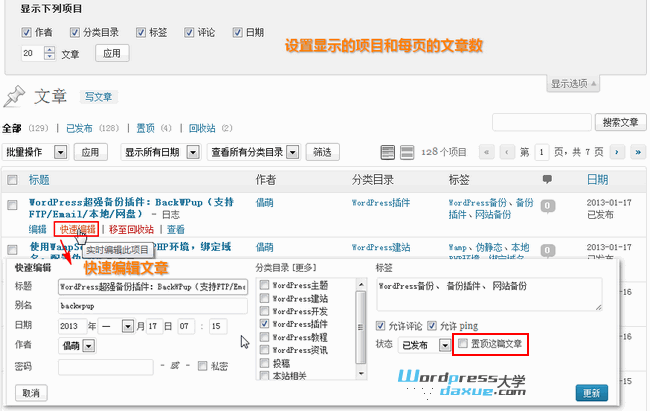The image size is (650, 411).
Task: Open author 倡萌 dropdown
Action: point(77,345)
